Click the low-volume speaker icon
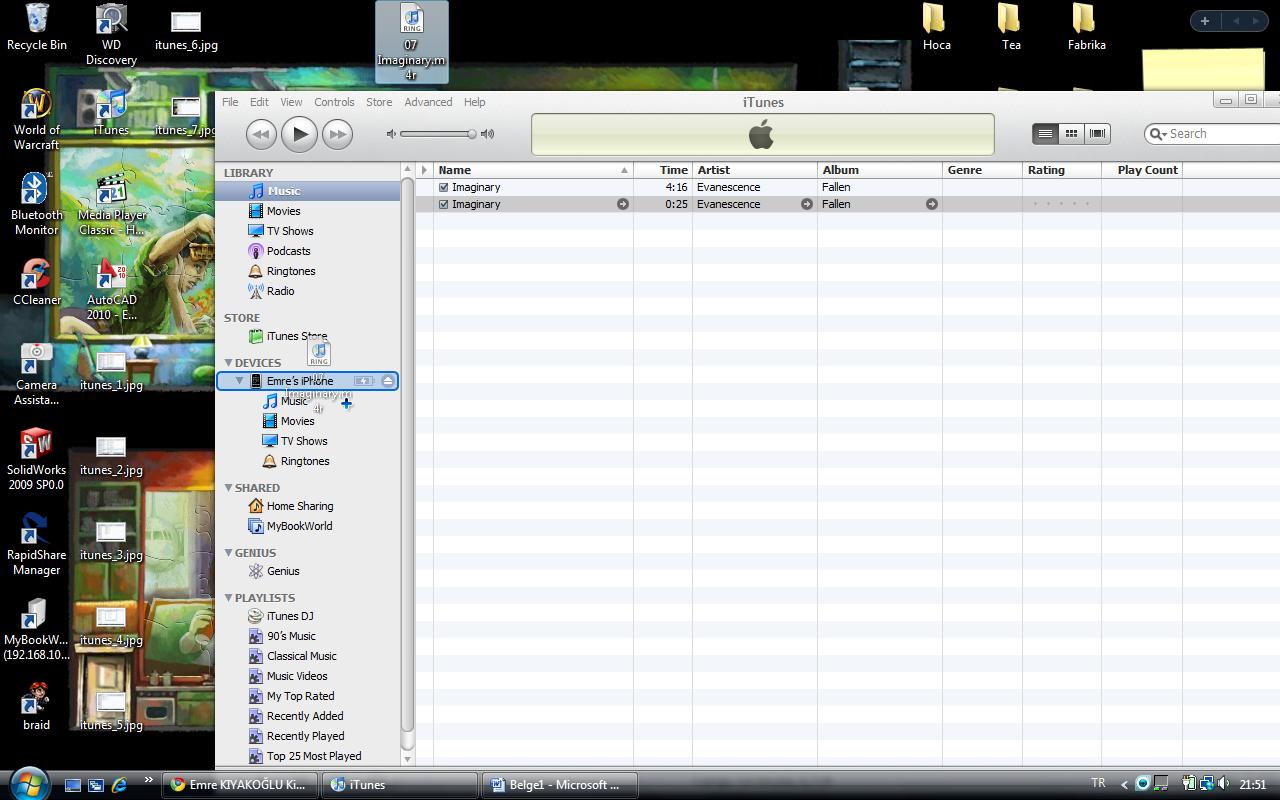 tap(391, 133)
